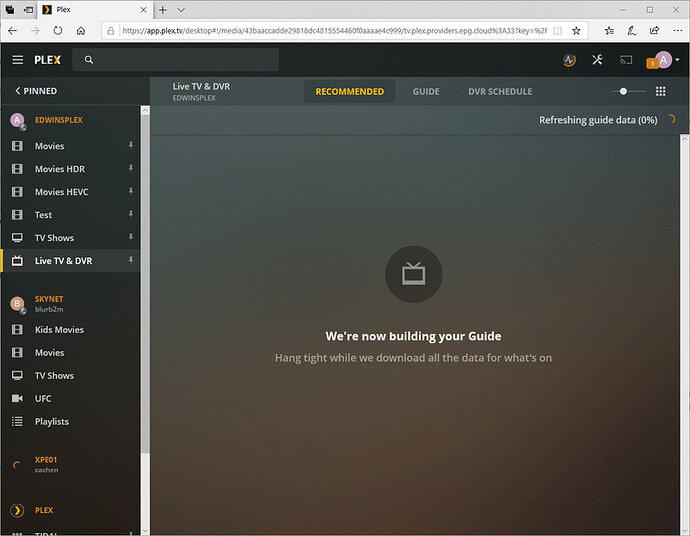Go back via PINNED chevron
This screenshot has width=690, height=536.
(36, 91)
